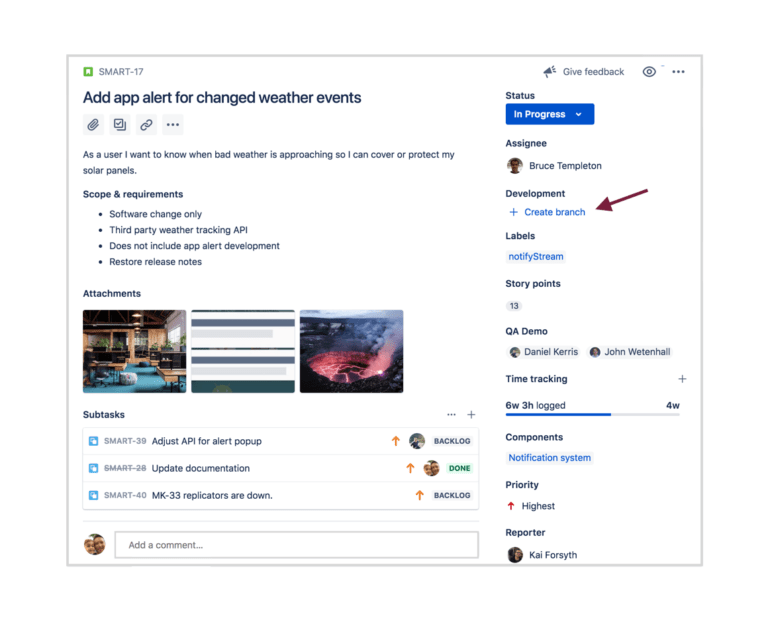The height and width of the screenshot is (622, 768).
Task: Toggle the watch issue eye icon
Action: point(649,72)
